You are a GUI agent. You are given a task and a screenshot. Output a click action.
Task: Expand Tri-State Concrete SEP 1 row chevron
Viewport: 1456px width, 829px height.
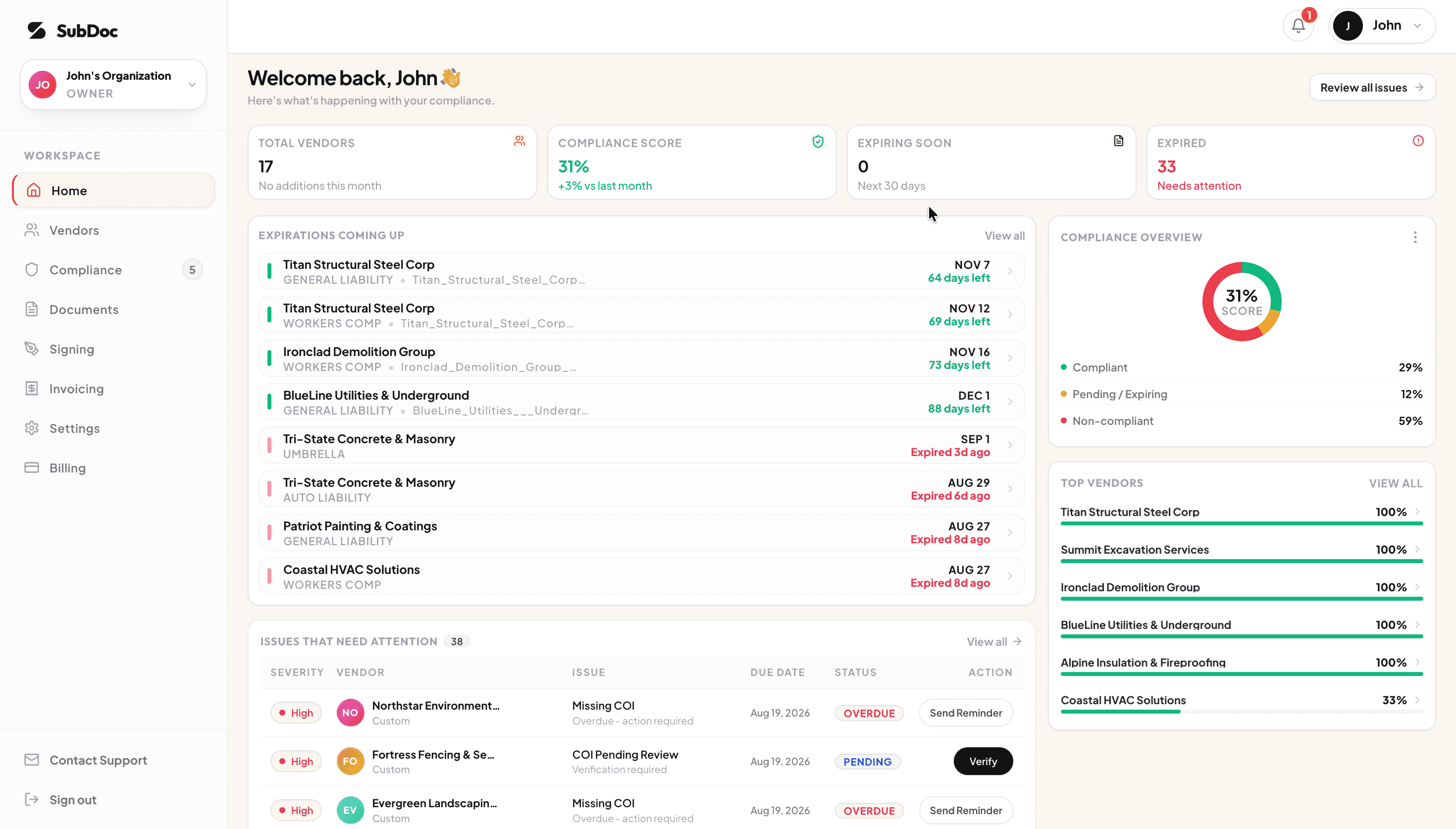click(1010, 445)
